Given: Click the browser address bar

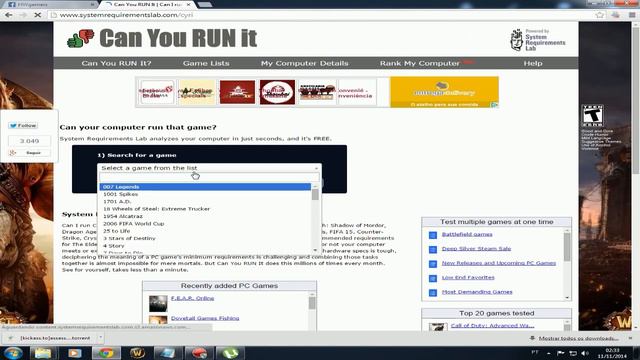Looking at the screenshot, I should click(322, 15).
